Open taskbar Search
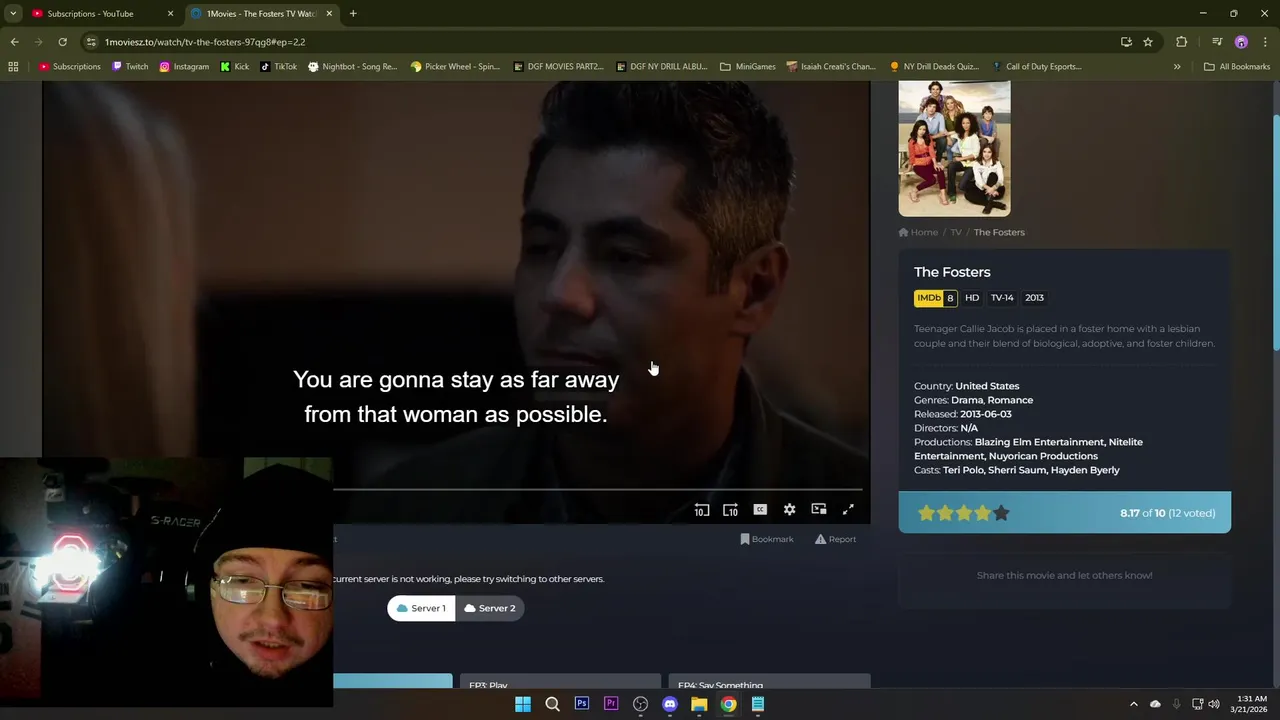Screen dimensions: 1280x720 [552, 704]
